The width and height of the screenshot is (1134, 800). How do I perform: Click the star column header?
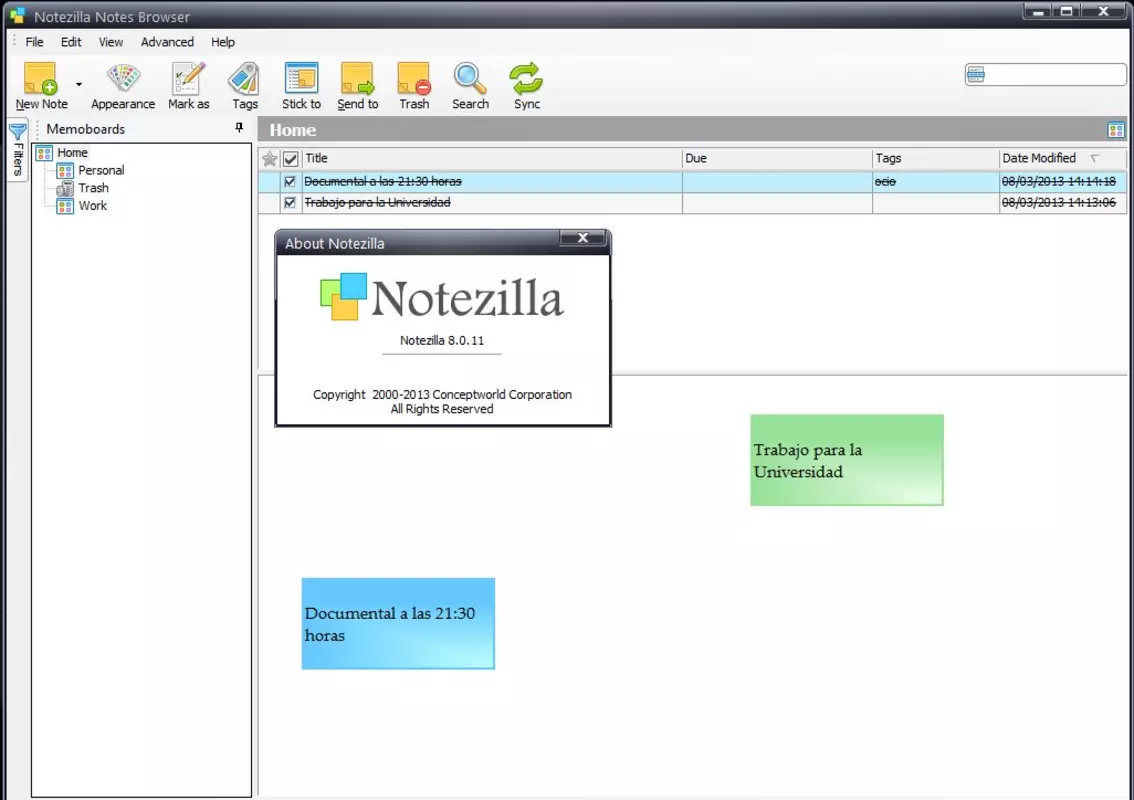(x=269, y=158)
